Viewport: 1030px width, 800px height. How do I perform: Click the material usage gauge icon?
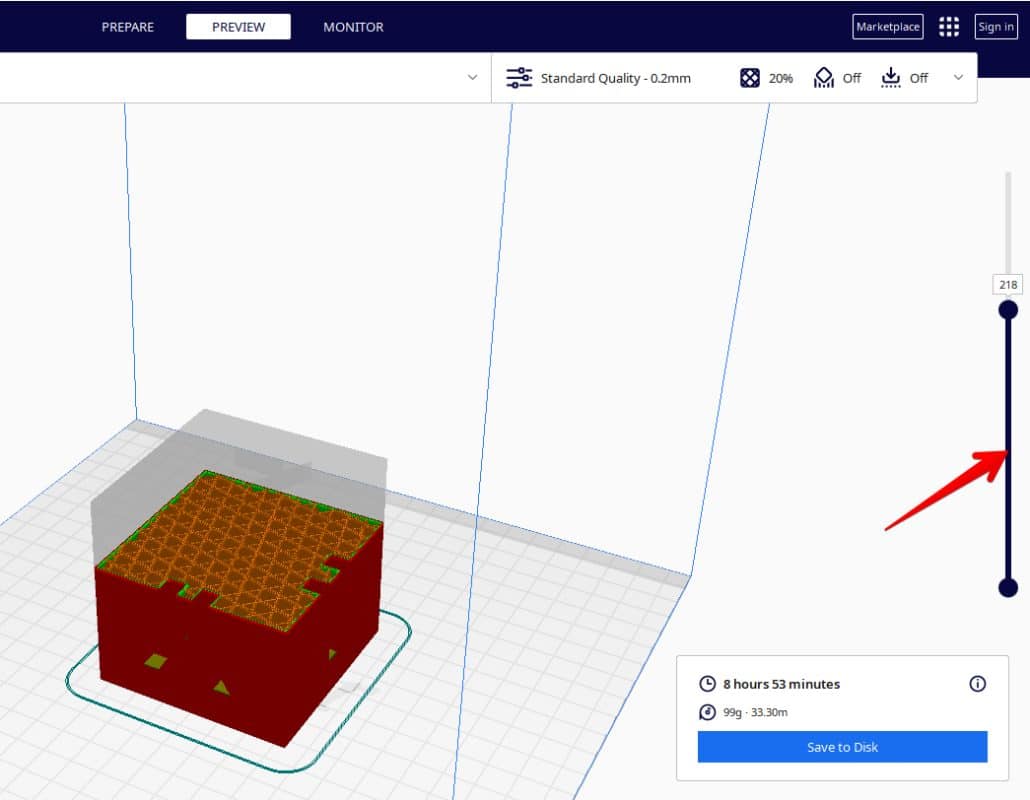tap(706, 712)
